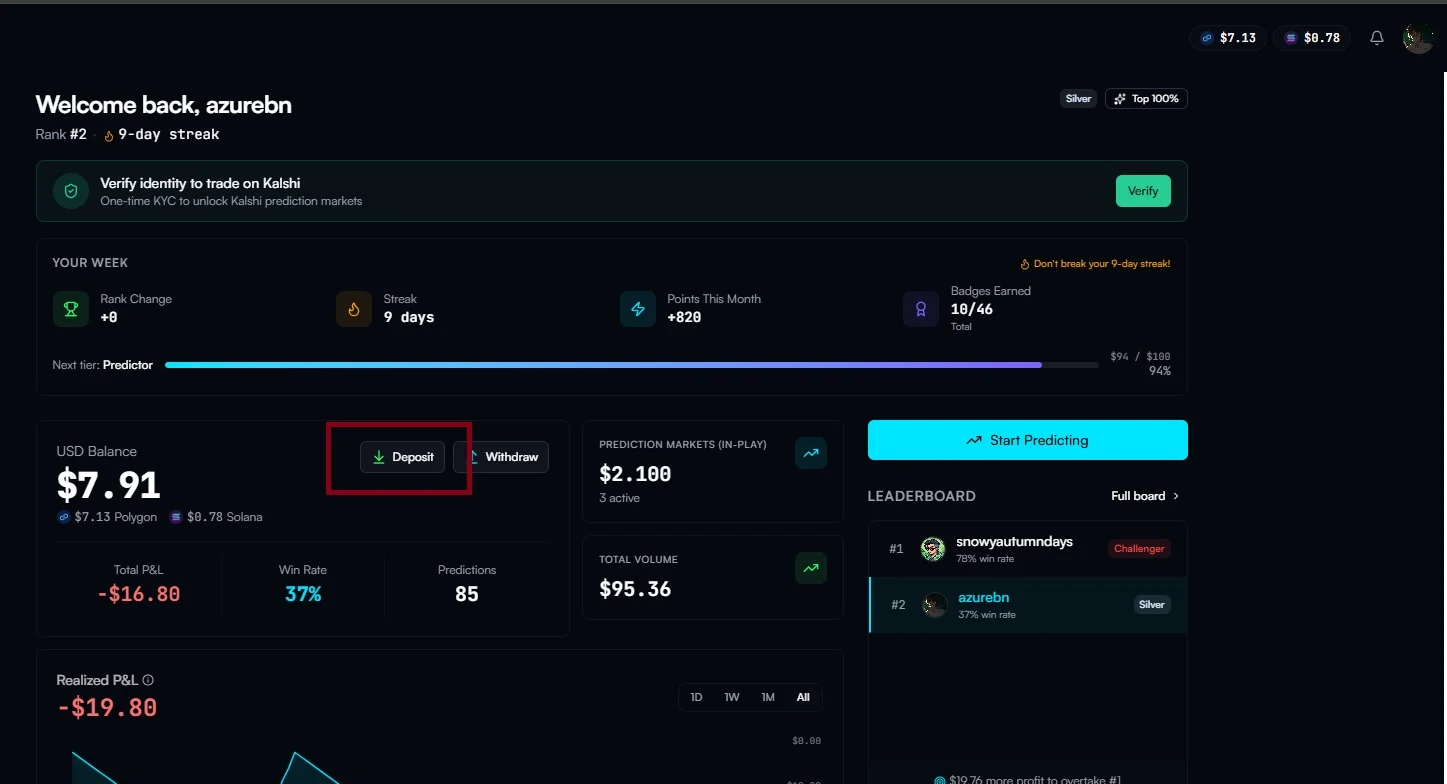Image resolution: width=1447 pixels, height=784 pixels.
Task: Click the Deposit button
Action: tap(402, 457)
